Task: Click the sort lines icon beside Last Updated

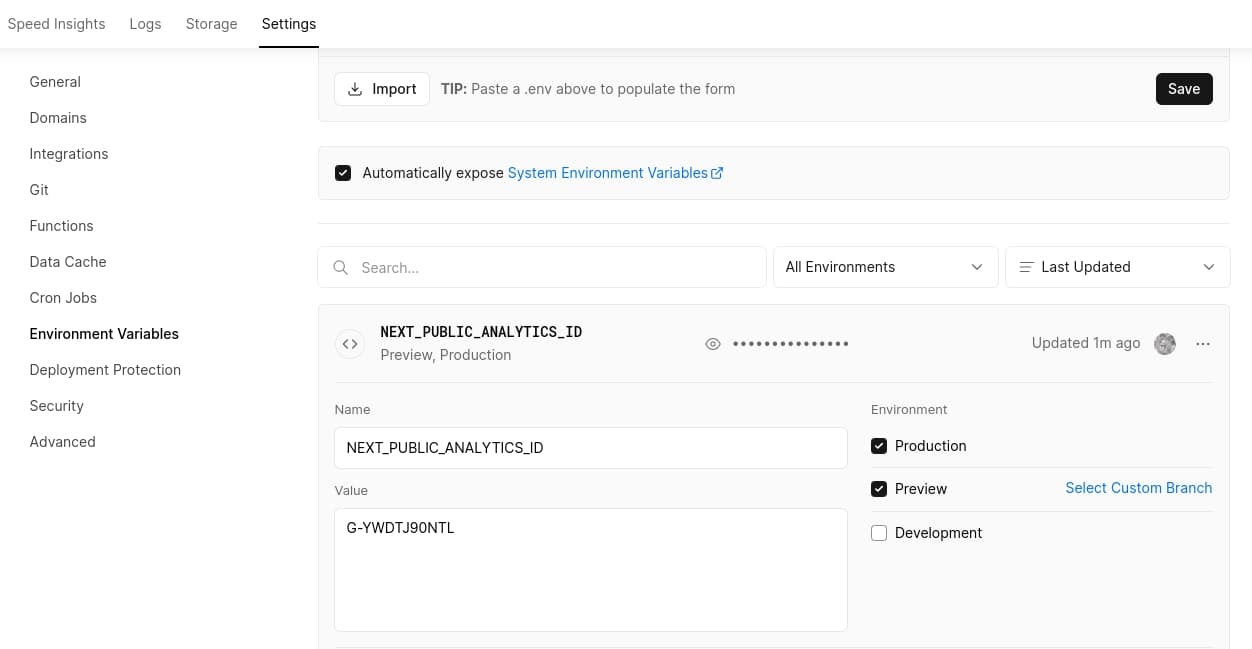Action: pos(1026,267)
